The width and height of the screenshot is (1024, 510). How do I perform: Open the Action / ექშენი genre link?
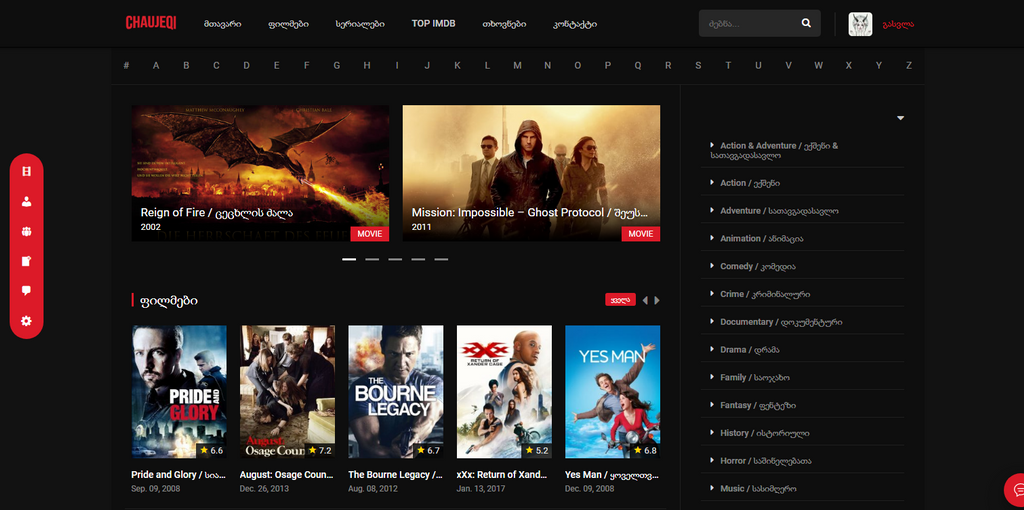[750, 183]
